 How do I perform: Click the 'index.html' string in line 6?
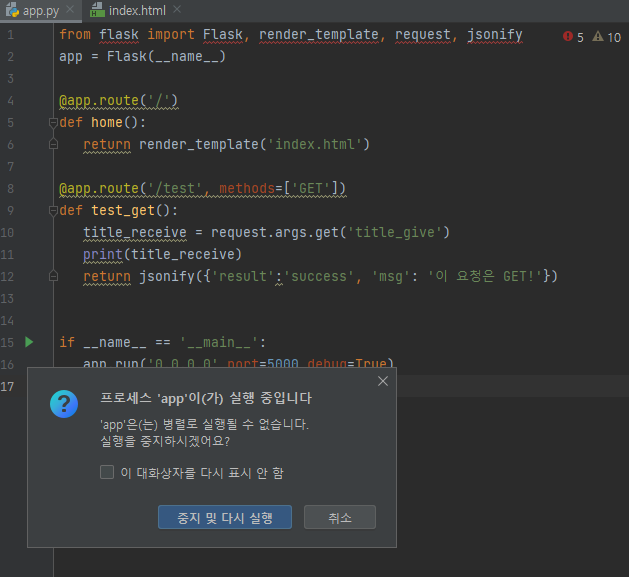(314, 144)
